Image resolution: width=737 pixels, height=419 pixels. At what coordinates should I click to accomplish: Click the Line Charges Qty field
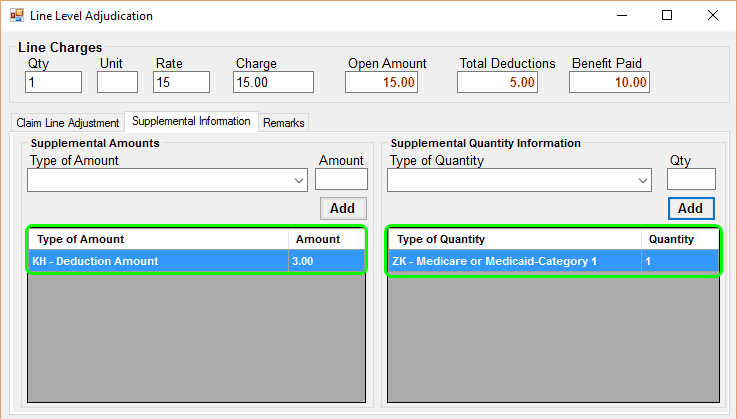53,82
